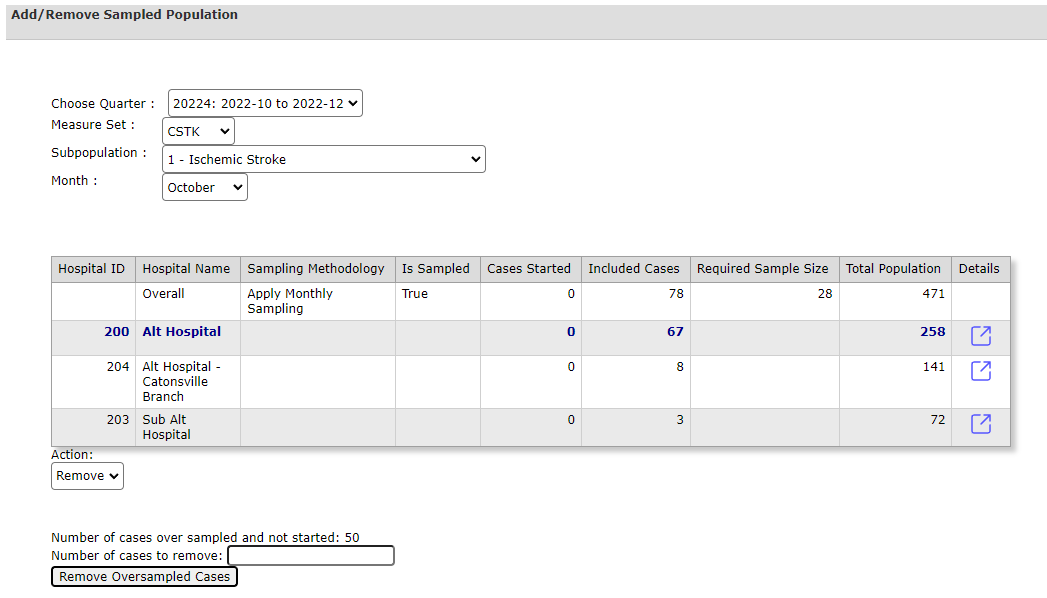Open details icon for Alt Hospital row
The width and height of the screenshot is (1047, 598).
(x=980, y=336)
